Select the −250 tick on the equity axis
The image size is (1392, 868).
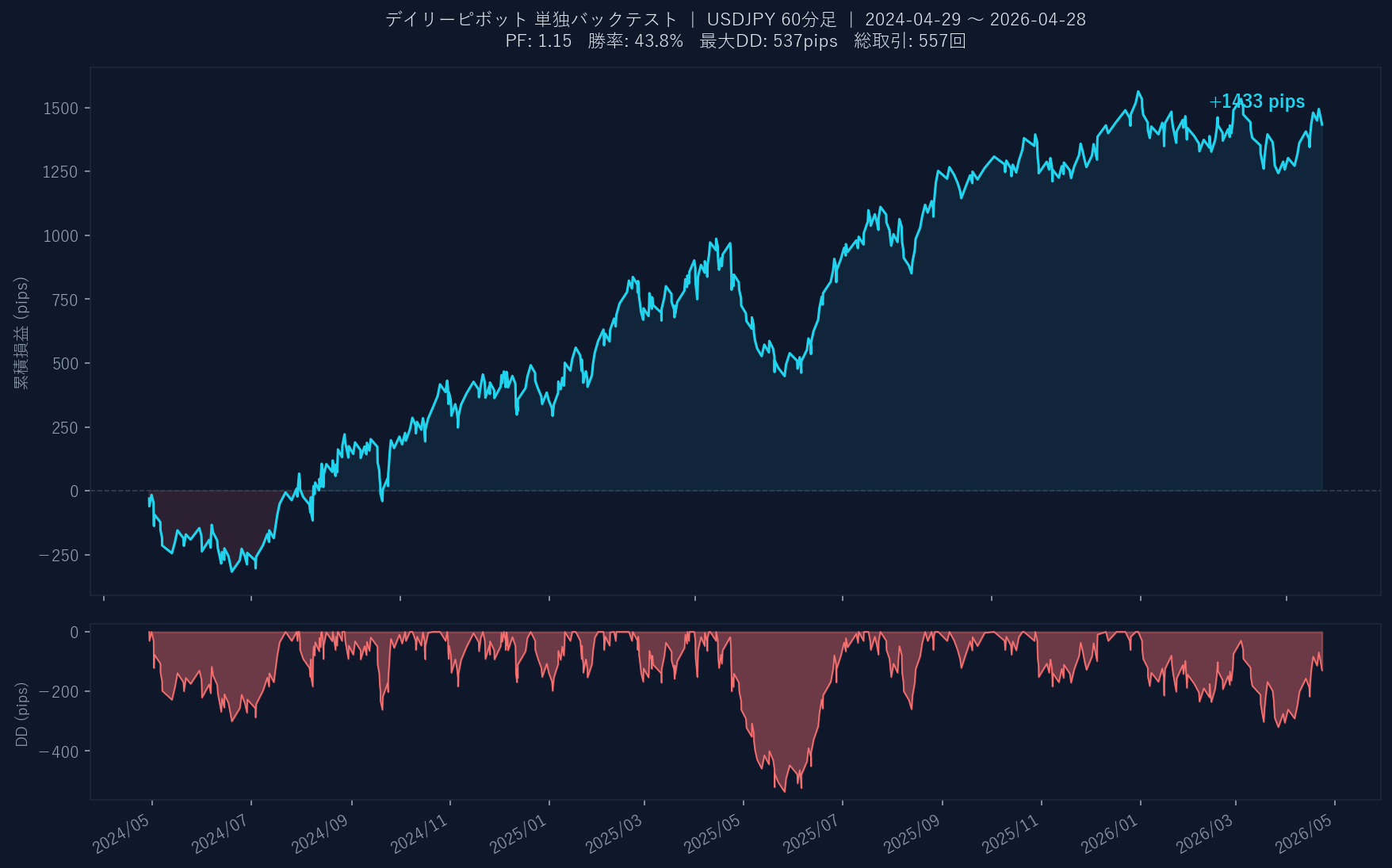click(x=59, y=556)
